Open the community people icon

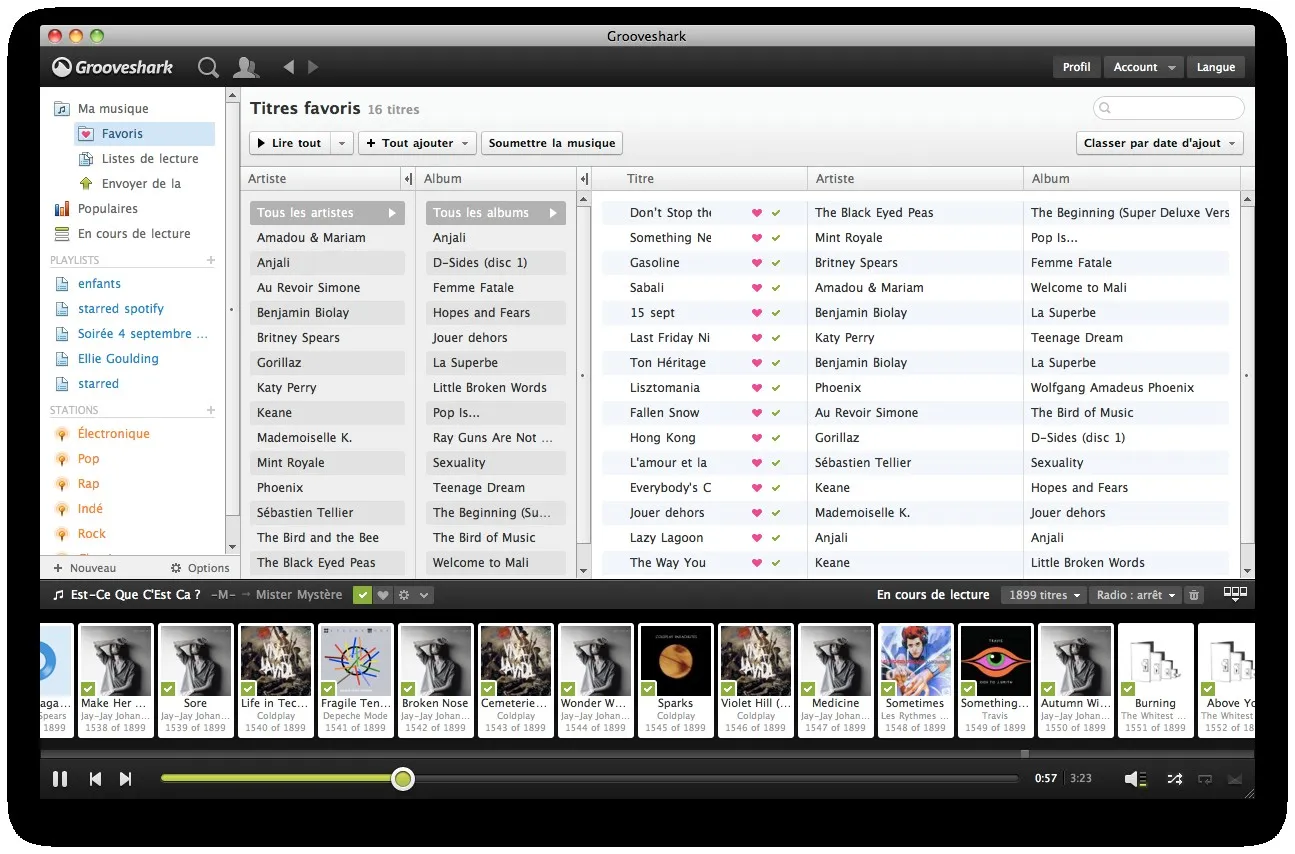[x=245, y=67]
